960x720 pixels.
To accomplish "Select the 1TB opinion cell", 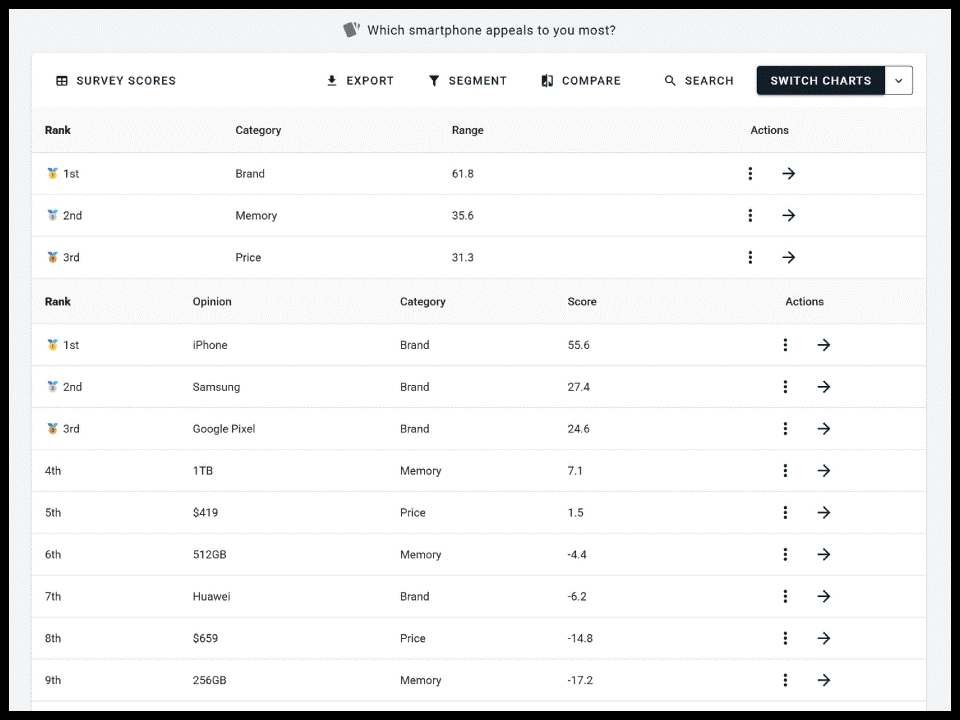I will [203, 471].
